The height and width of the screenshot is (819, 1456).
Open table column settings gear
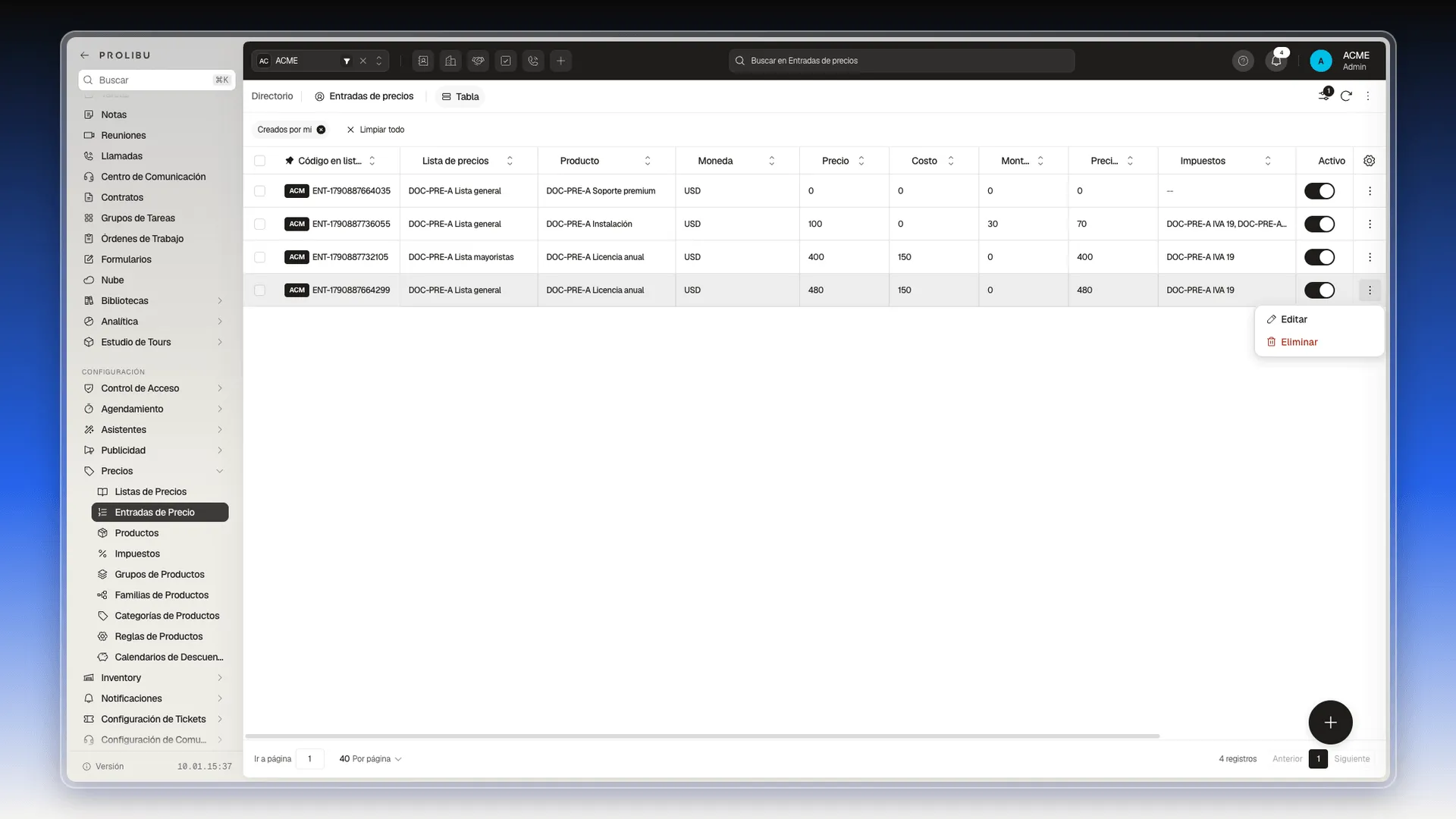click(1369, 161)
